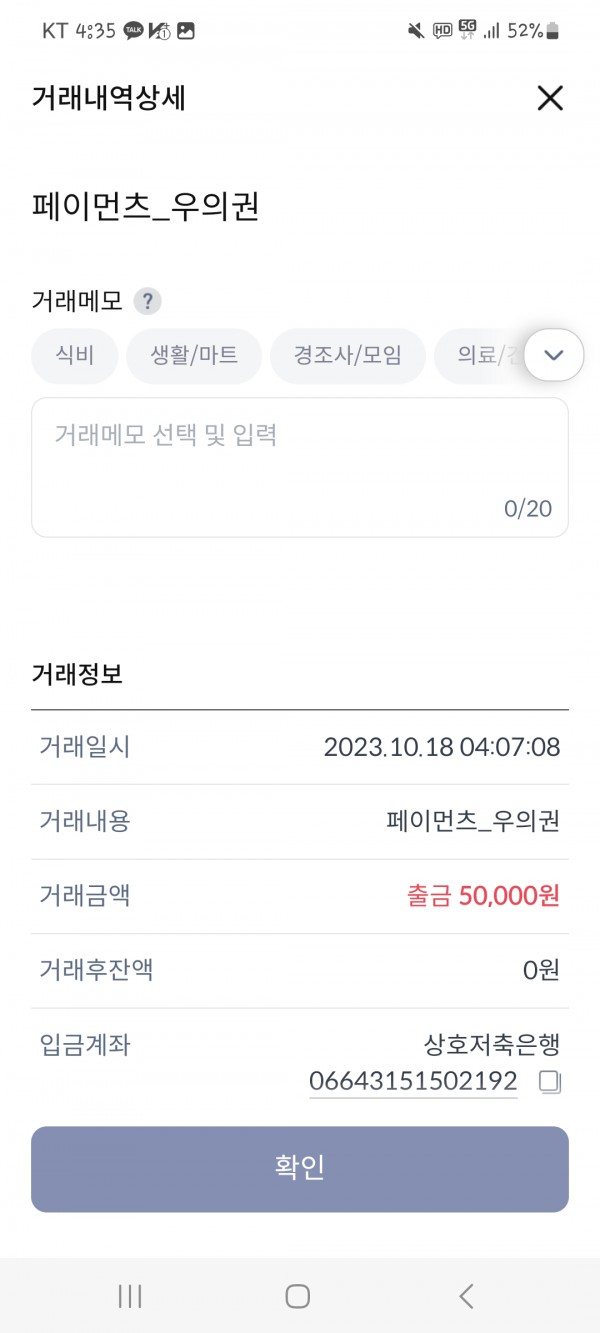Tap the 페이먼츠_우의권 transaction title
Image resolution: width=600 pixels, height=1333 pixels.
tap(146, 207)
